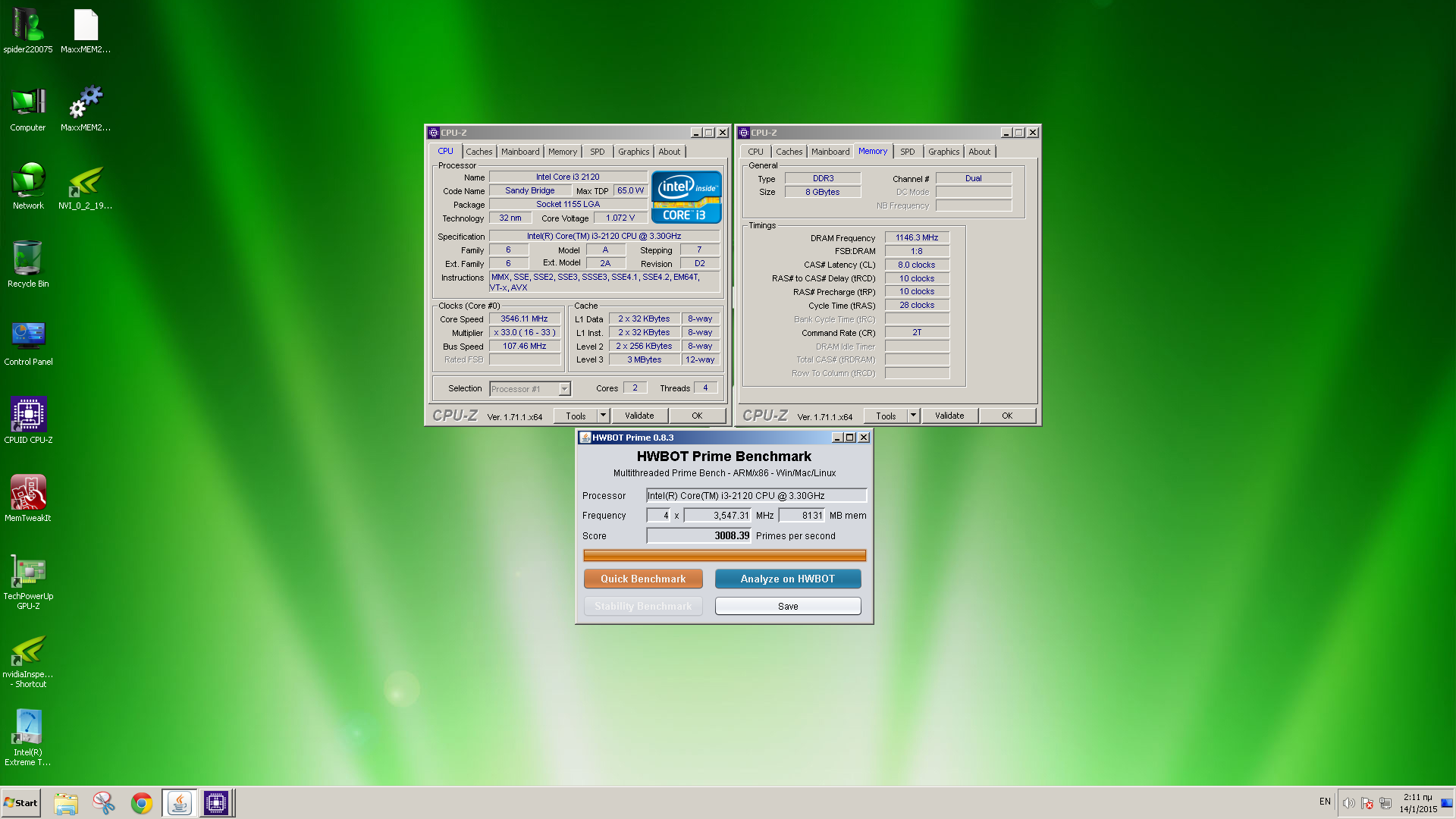Click the Show desktop button
The height and width of the screenshot is (819, 1456).
point(1448,803)
